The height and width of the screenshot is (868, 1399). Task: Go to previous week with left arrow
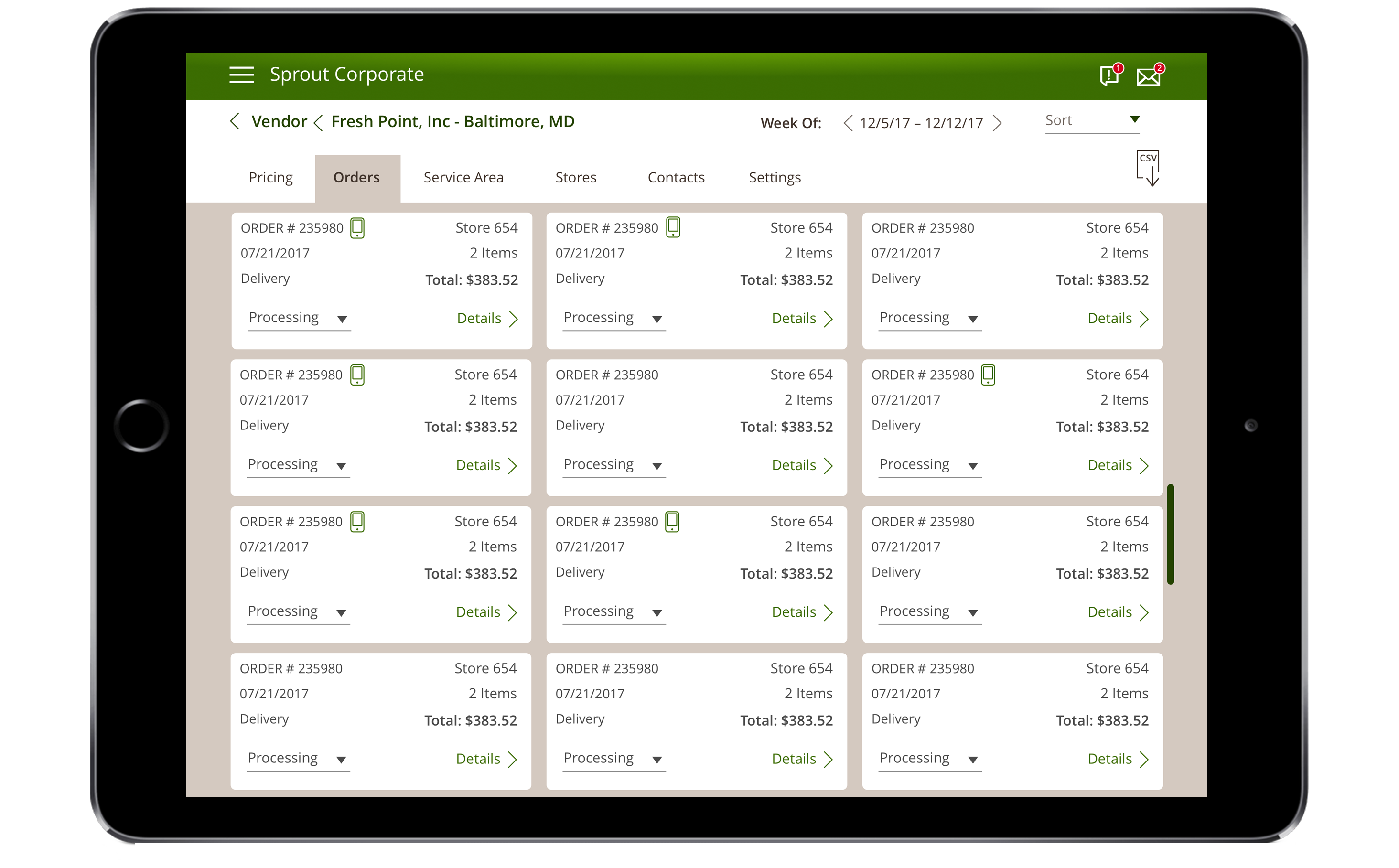(847, 123)
